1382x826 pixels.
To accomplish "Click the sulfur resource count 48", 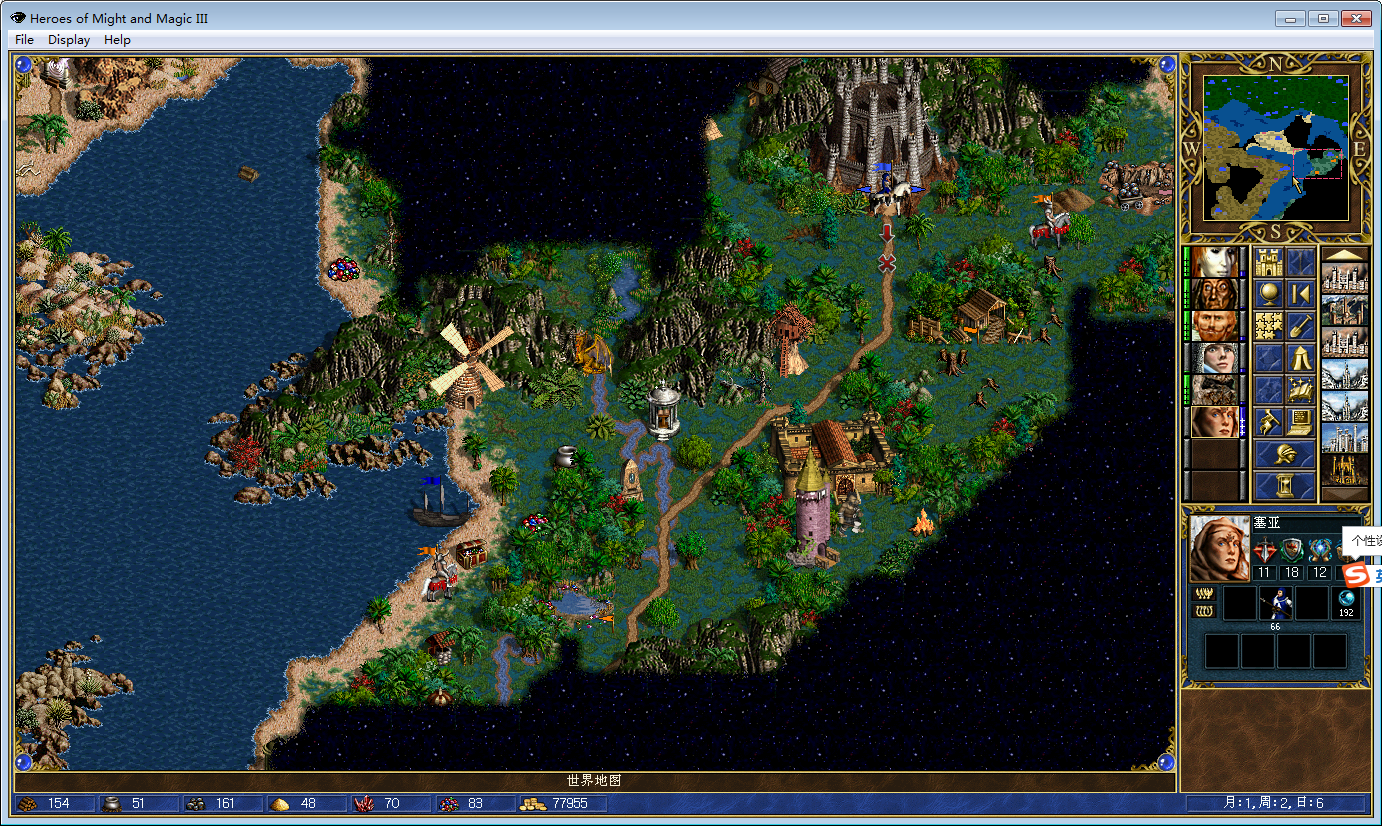I will point(306,804).
